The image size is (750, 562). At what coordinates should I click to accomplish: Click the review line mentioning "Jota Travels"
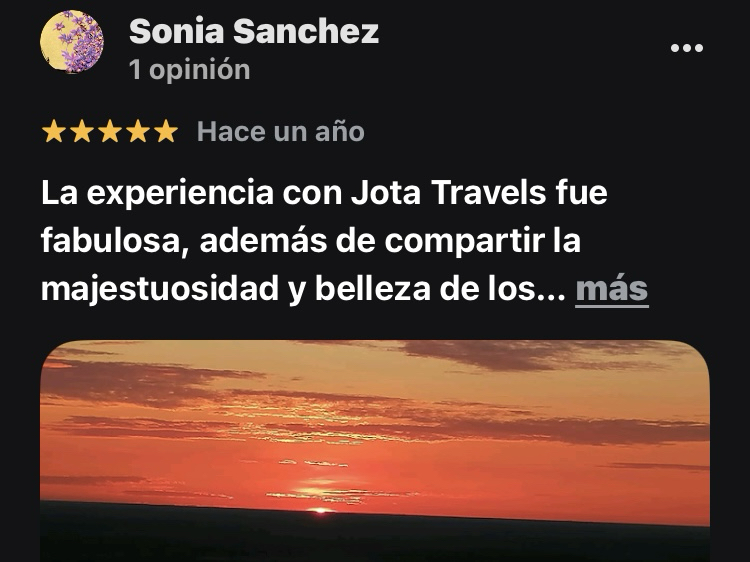[x=324, y=193]
